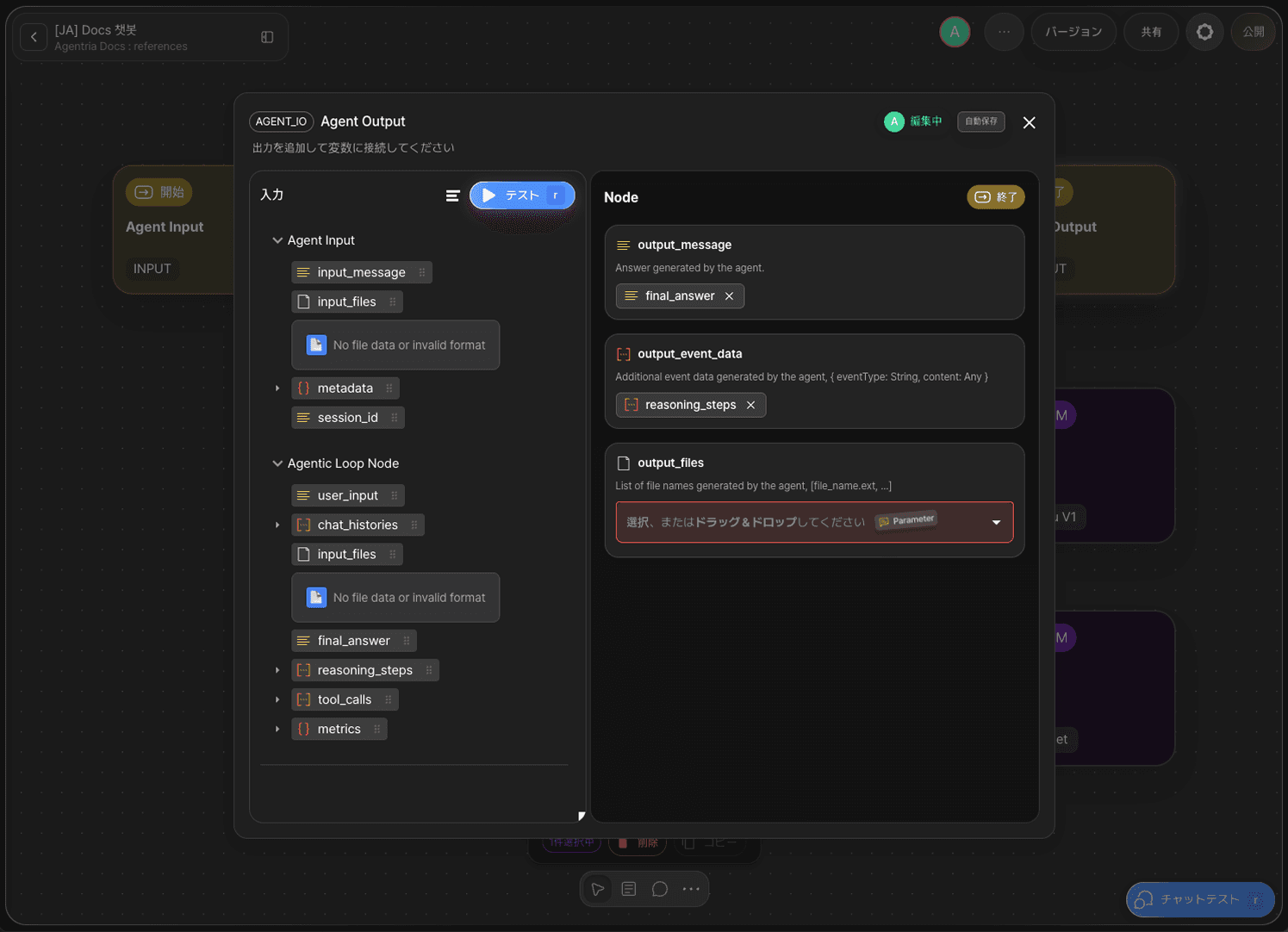Viewport: 1288px width, 932px height.
Task: Open the チャットテスト chat test button
Action: tap(1200, 899)
